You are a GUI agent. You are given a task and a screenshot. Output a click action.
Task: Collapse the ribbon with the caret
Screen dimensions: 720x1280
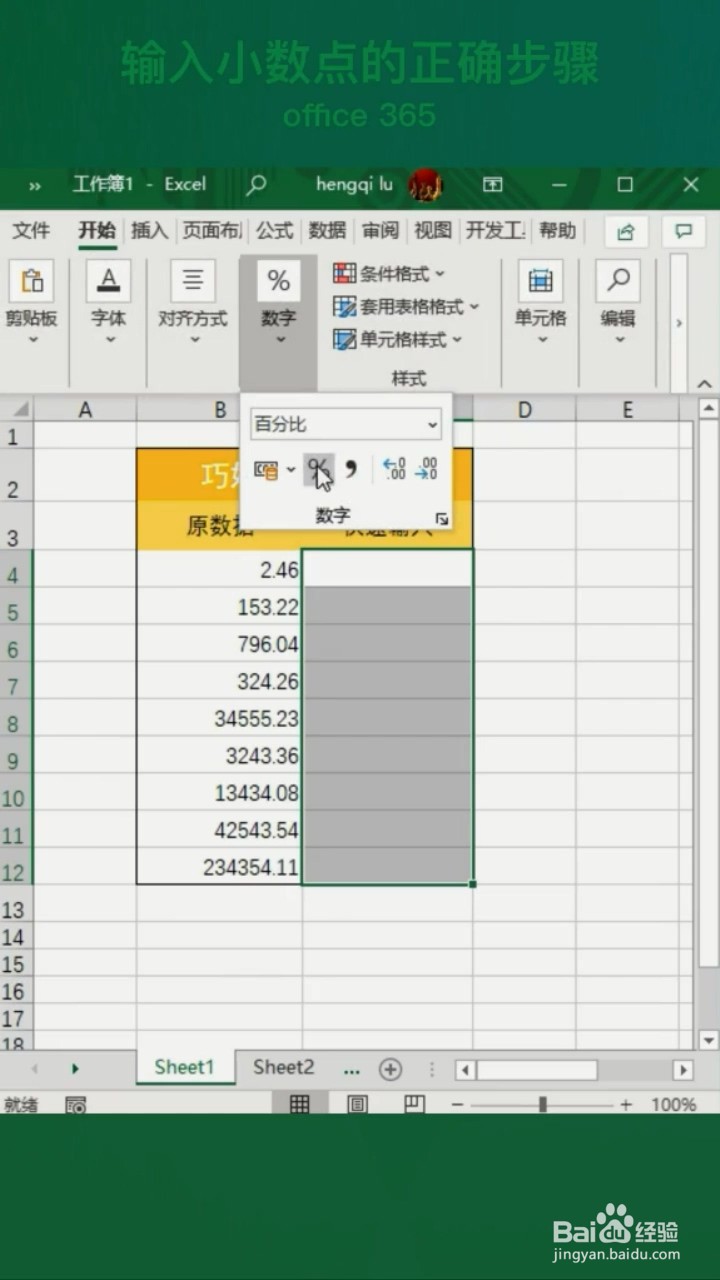pyautogui.click(x=704, y=383)
